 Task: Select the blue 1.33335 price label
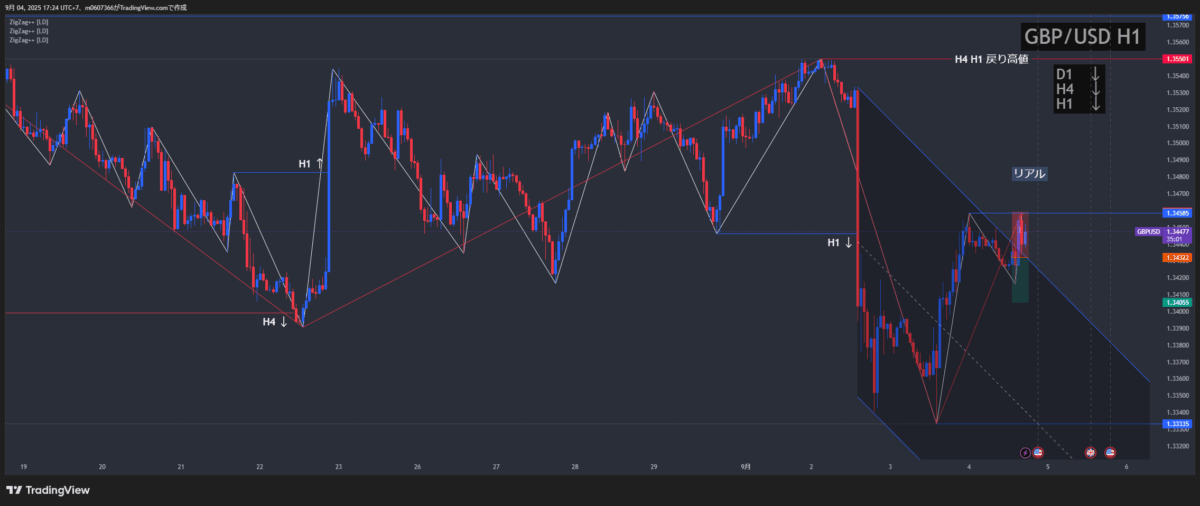coord(1175,424)
